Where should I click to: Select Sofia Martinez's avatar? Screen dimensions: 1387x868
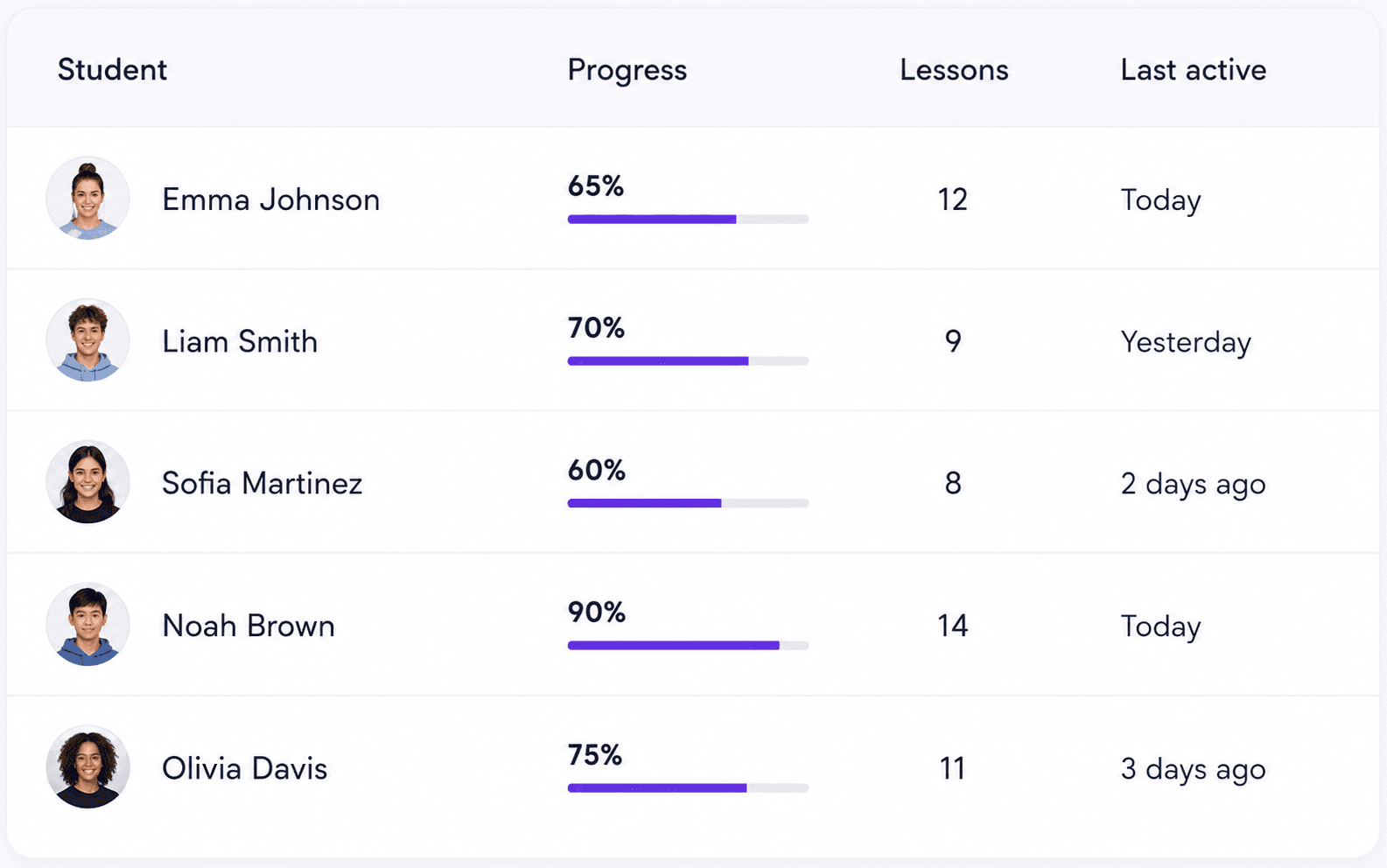88,482
